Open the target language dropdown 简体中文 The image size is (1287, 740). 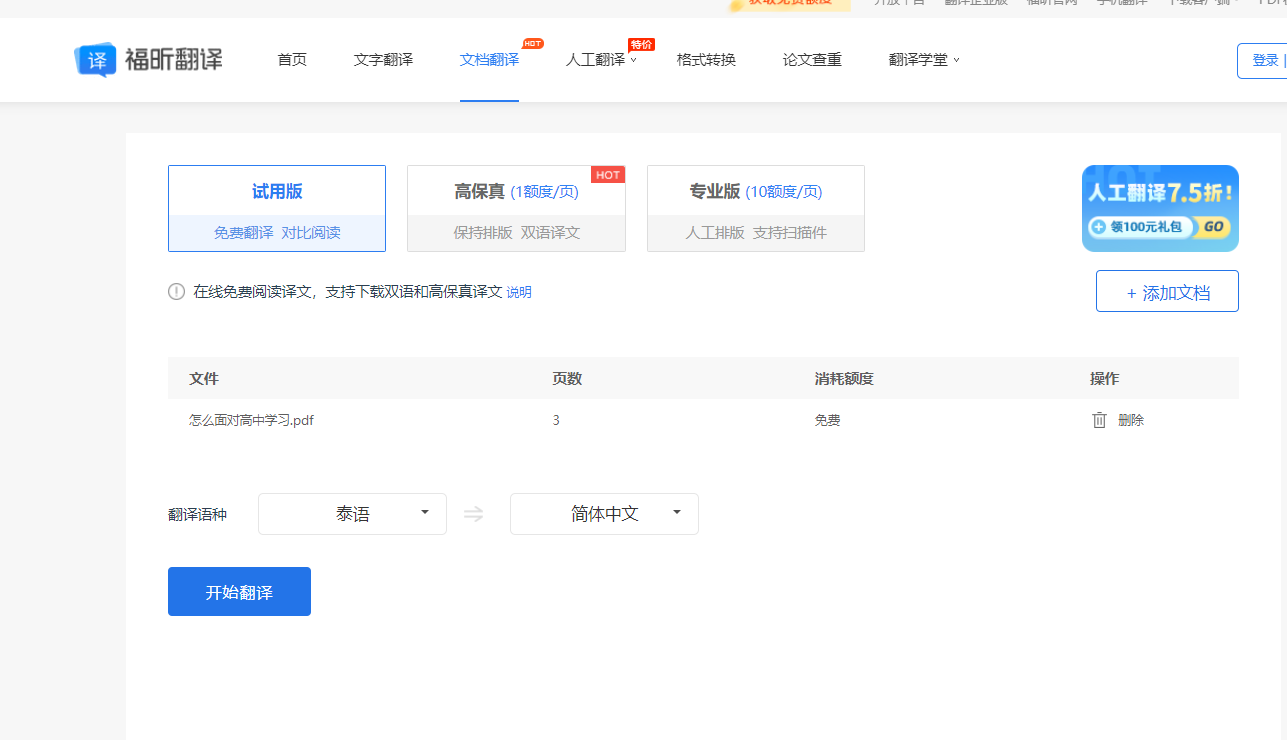604,514
